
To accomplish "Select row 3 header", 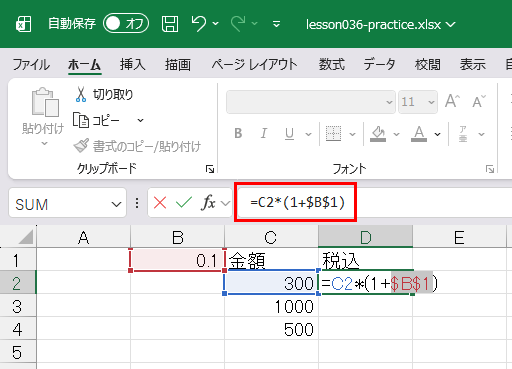I will click(x=18, y=306).
